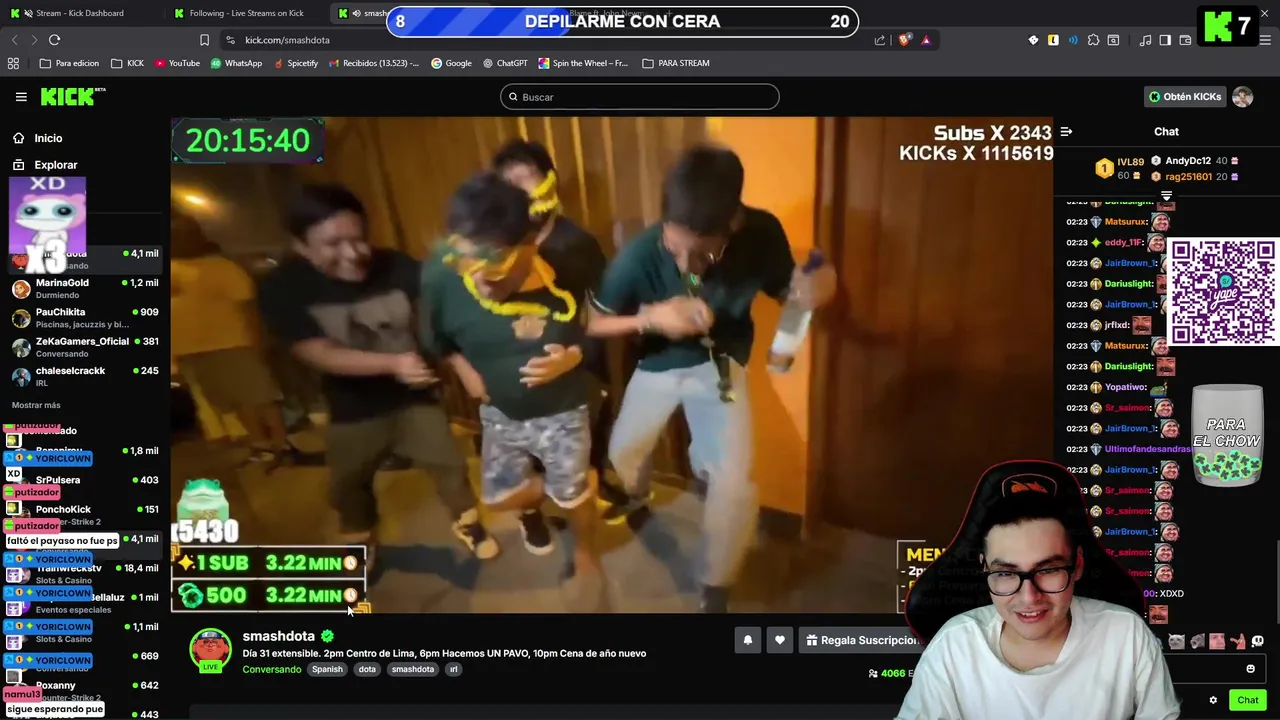Viewport: 1280px width, 720px height.
Task: Open the Conversando category link
Action: tap(271, 669)
